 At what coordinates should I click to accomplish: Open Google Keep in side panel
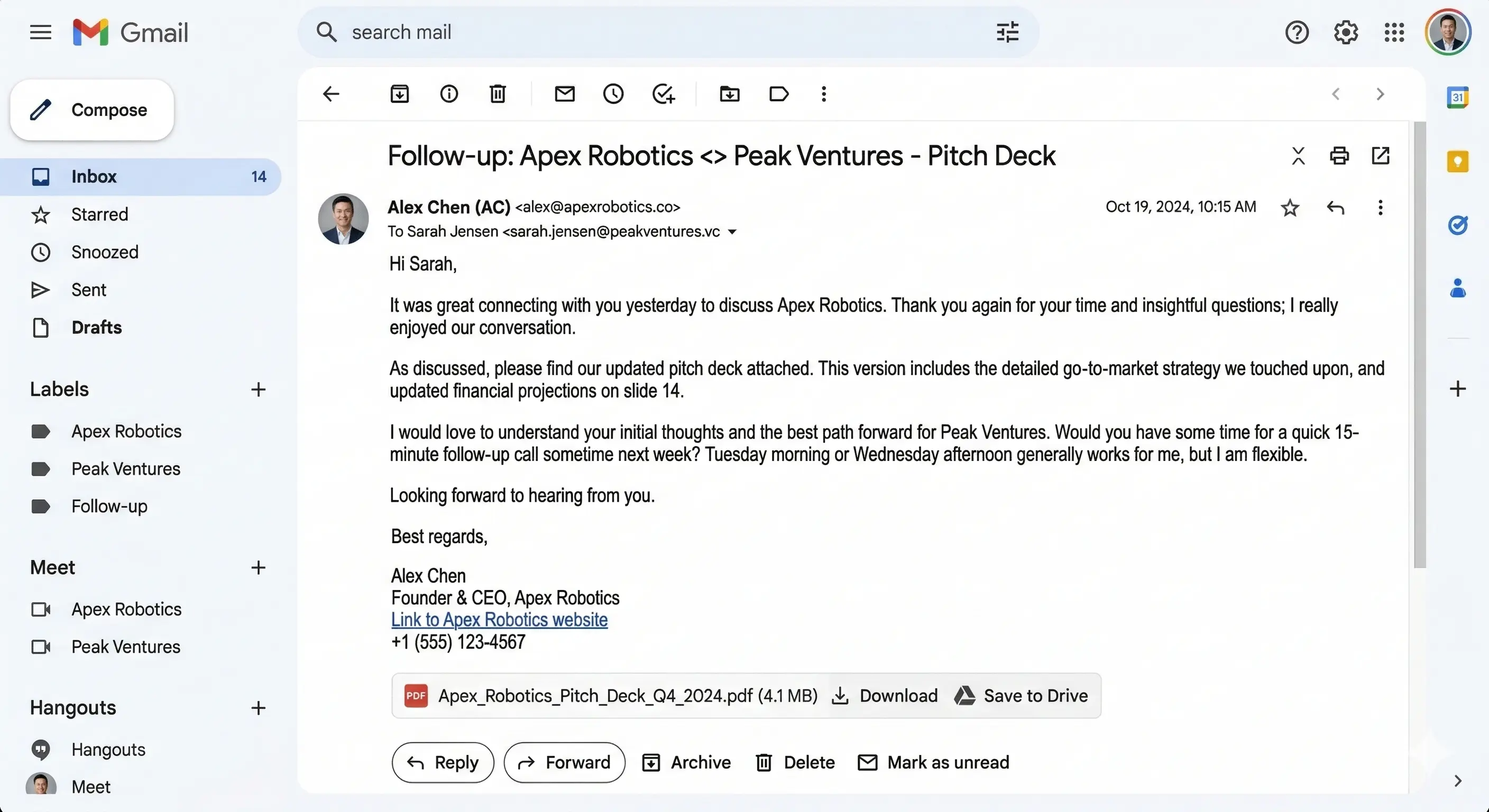[1457, 161]
